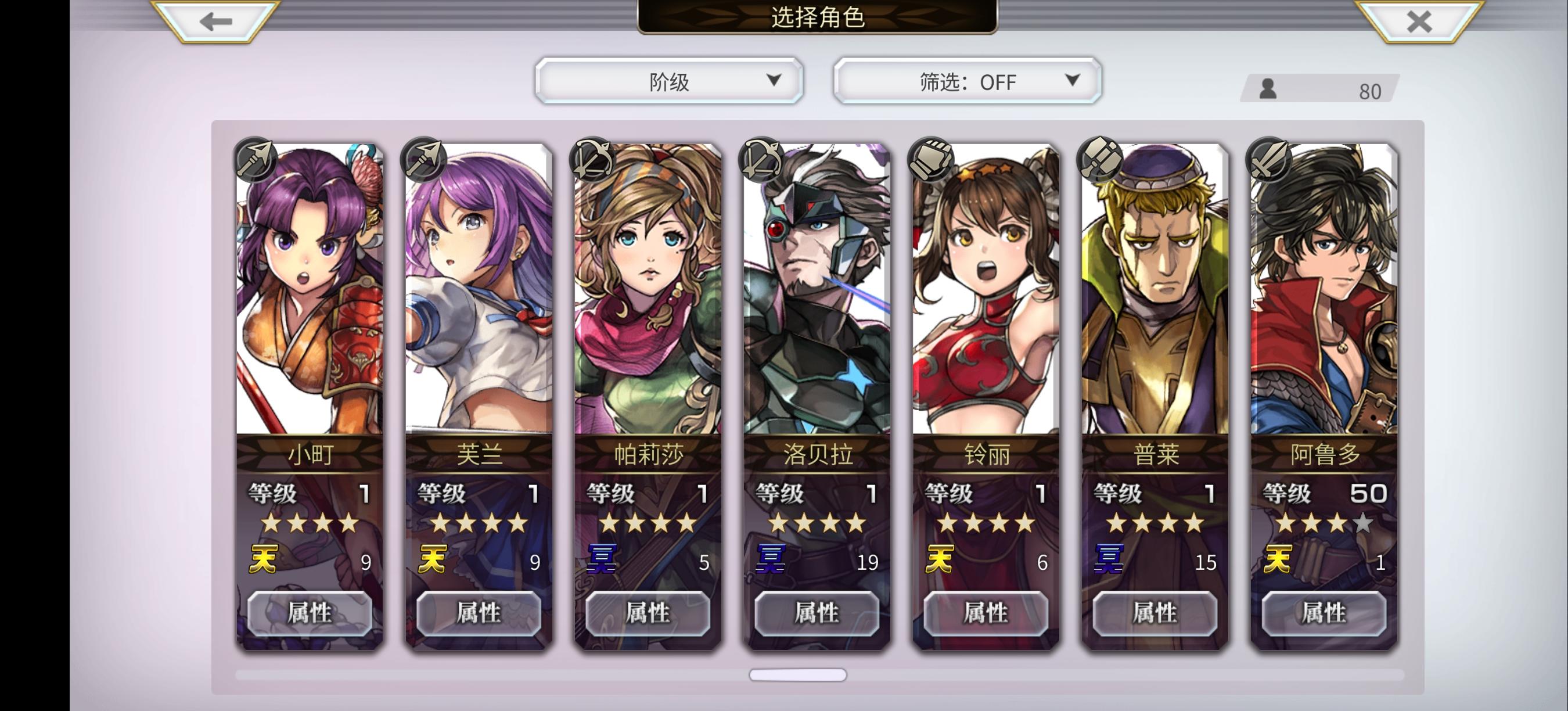Open the 筛选: OFF filter dropdown
The image size is (1568, 711).
pyautogui.click(x=967, y=81)
